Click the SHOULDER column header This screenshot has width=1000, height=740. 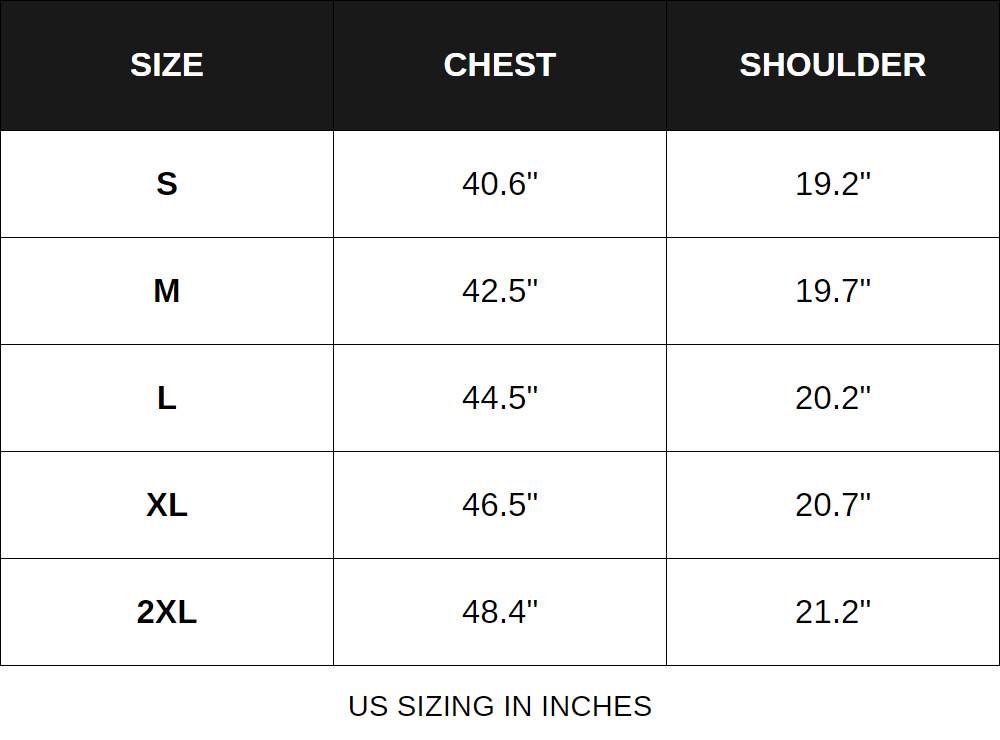tap(832, 65)
